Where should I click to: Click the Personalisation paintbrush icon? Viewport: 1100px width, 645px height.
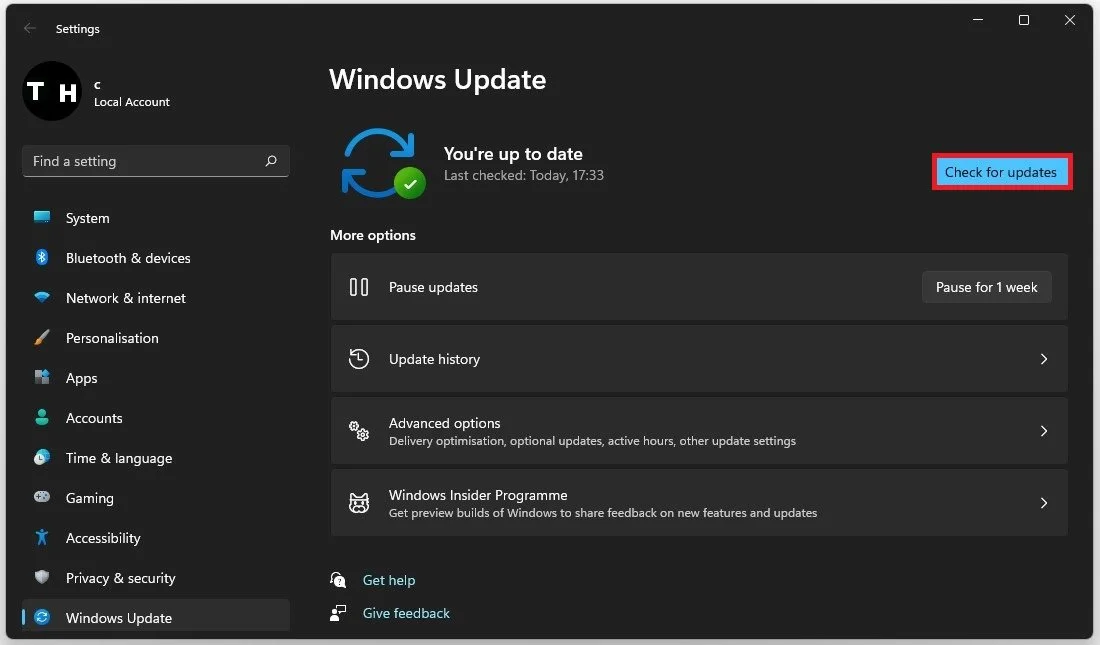[x=42, y=337]
